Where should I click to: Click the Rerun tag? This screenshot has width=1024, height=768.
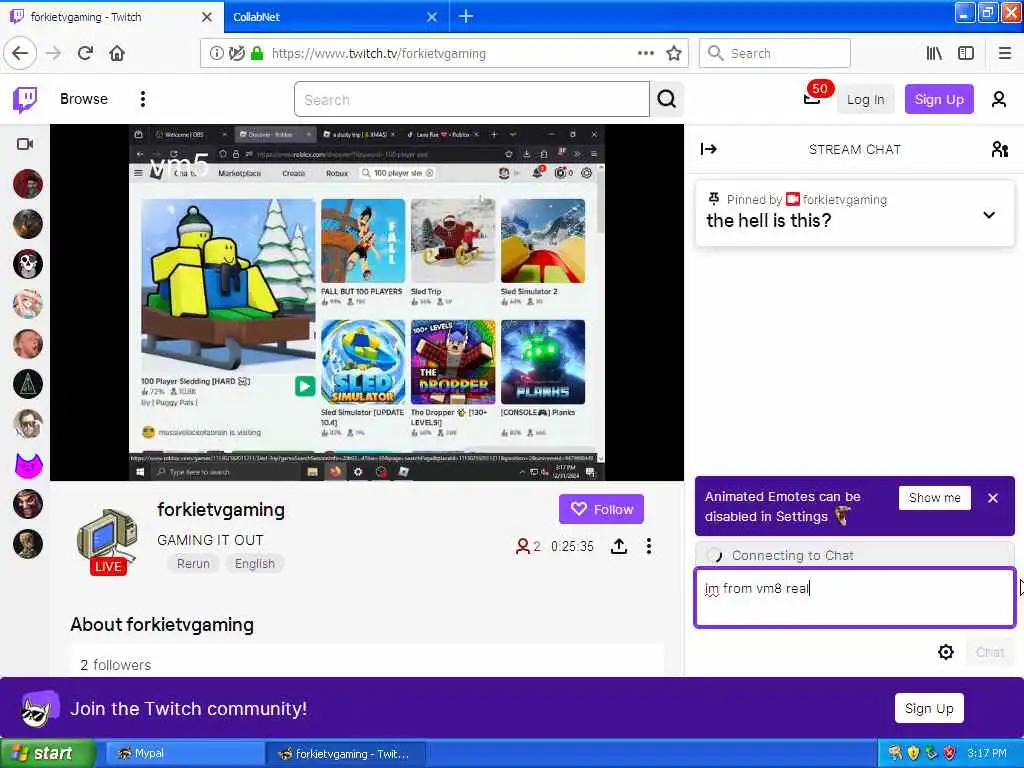pos(193,564)
